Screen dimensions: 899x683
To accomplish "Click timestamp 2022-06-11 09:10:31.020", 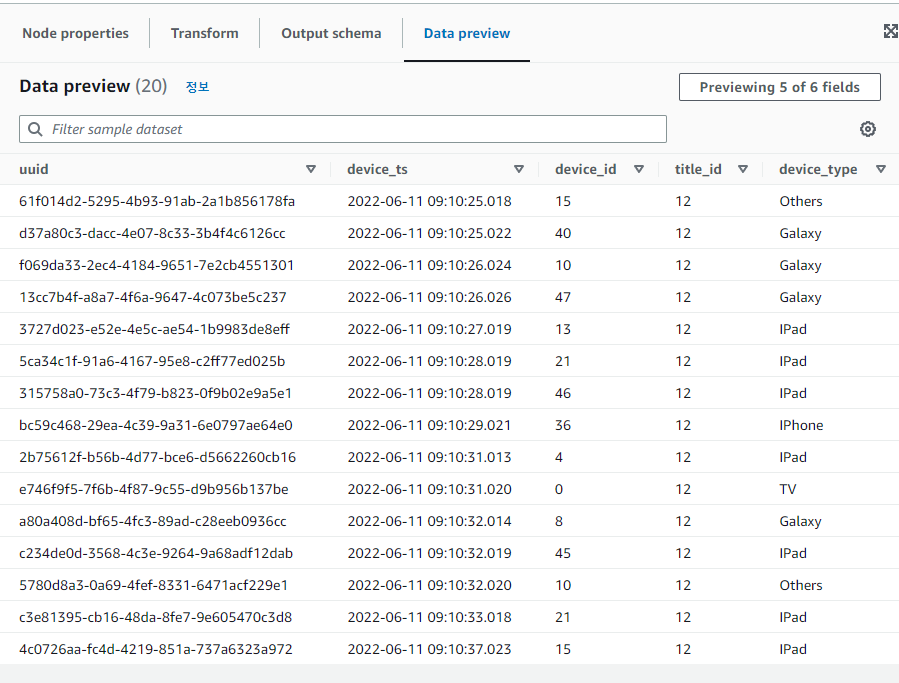I will coord(429,489).
